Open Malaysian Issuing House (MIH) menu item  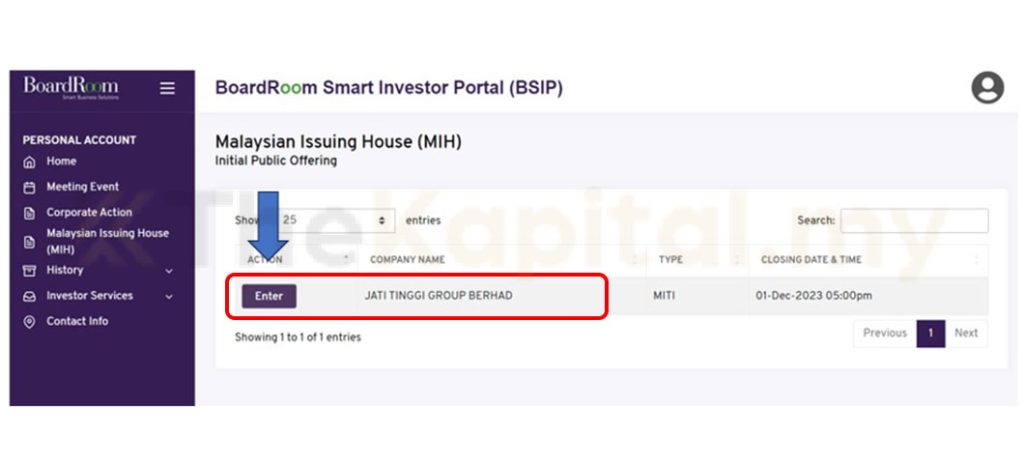[107, 241]
